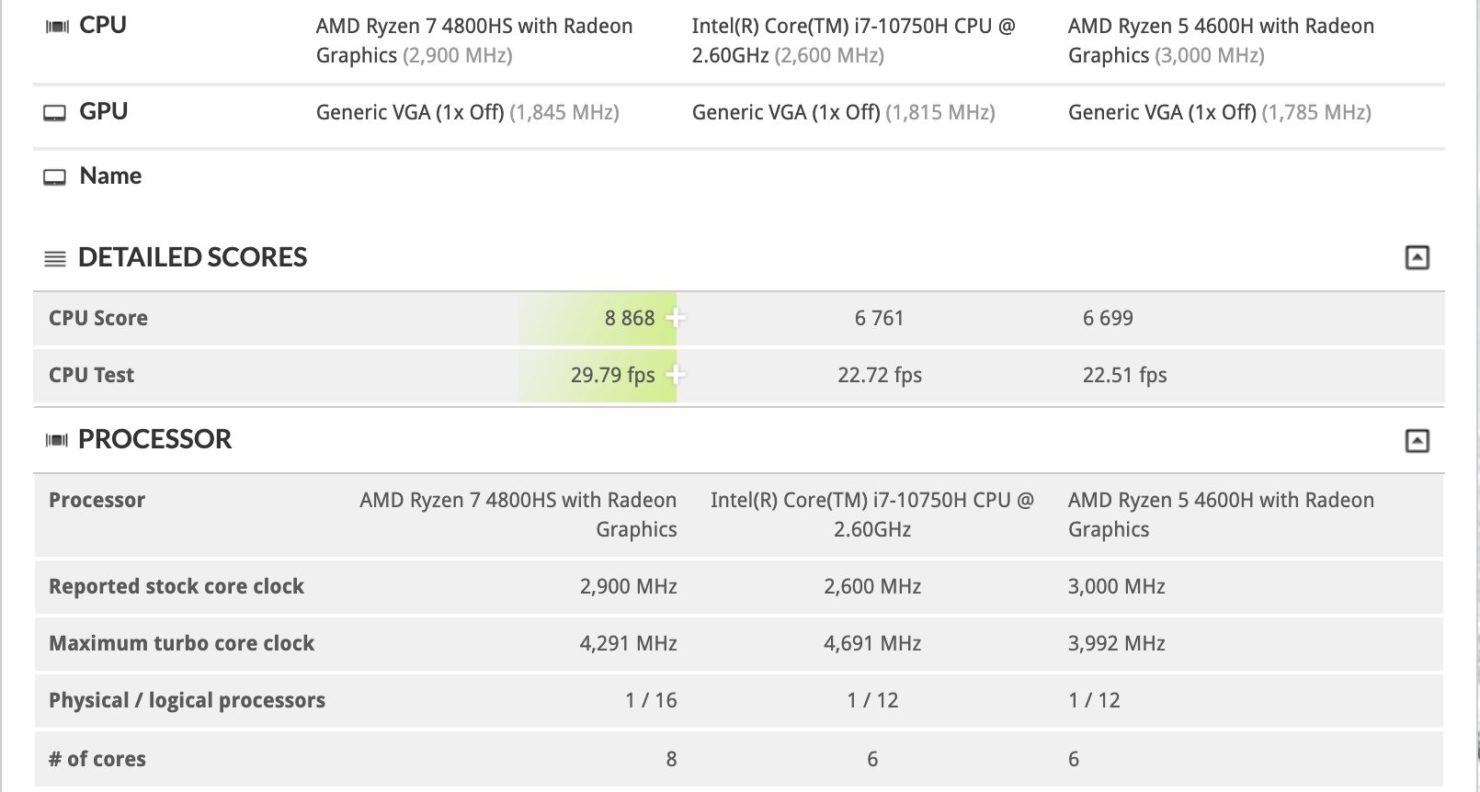Click Maximum turbo core clock label
The width and height of the screenshot is (1480, 792).
pyautogui.click(x=181, y=643)
